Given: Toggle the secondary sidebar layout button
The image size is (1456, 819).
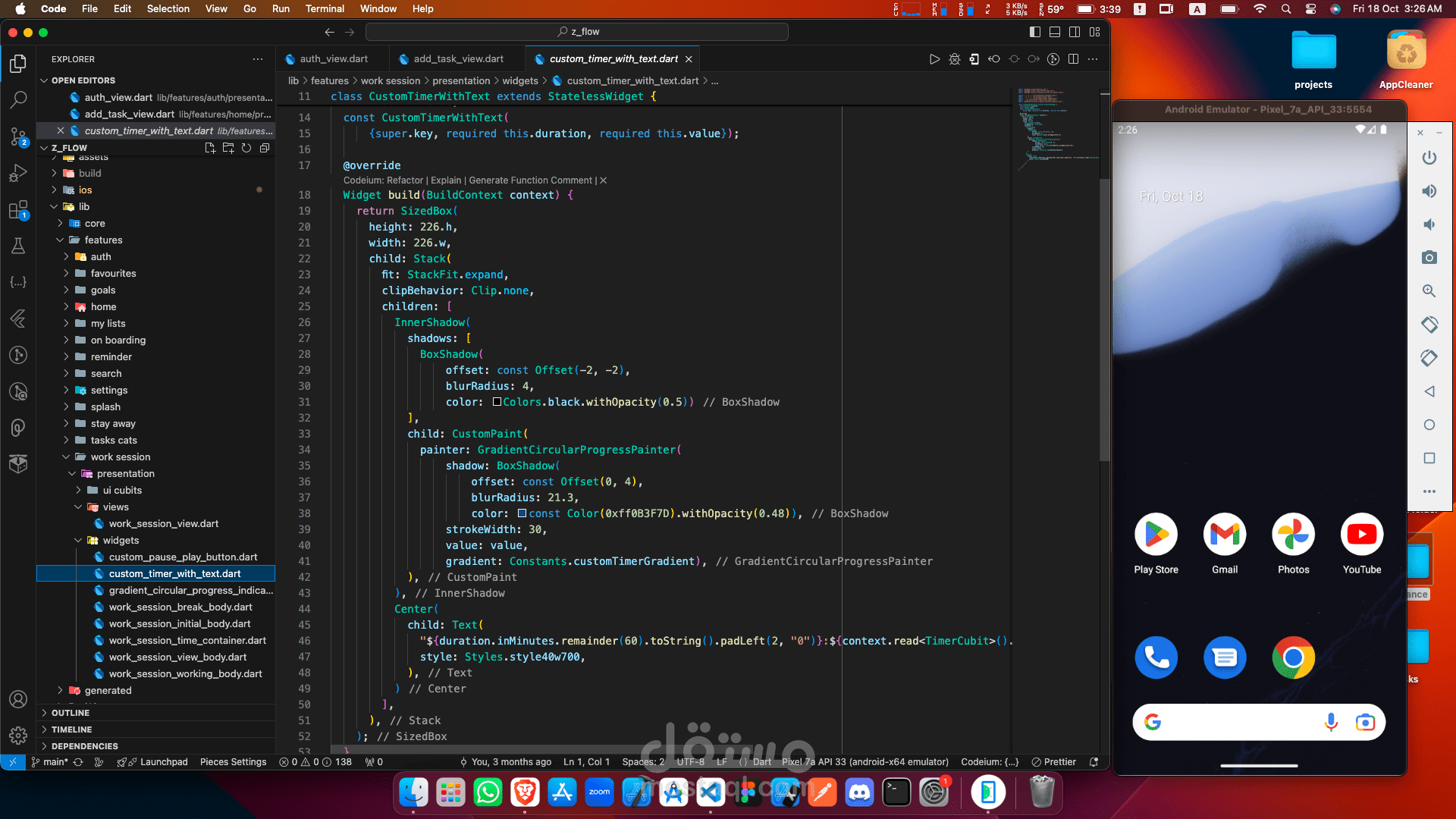Looking at the screenshot, I should pyautogui.click(x=1075, y=32).
